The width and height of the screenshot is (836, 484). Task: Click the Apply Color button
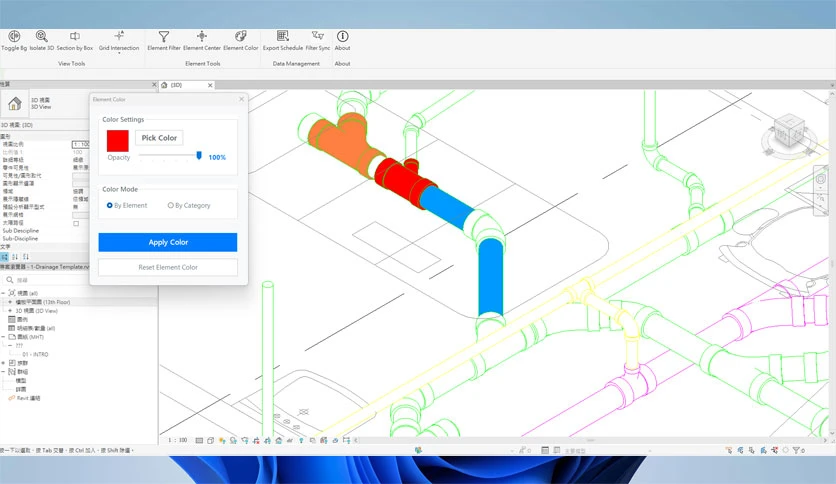pyautogui.click(x=168, y=242)
